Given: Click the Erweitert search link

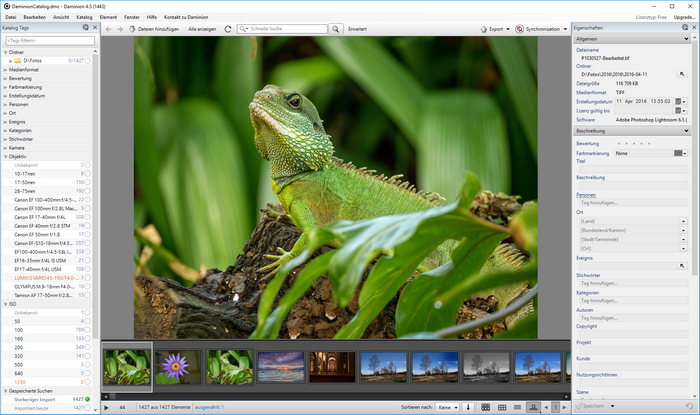Looking at the screenshot, I should tap(357, 29).
